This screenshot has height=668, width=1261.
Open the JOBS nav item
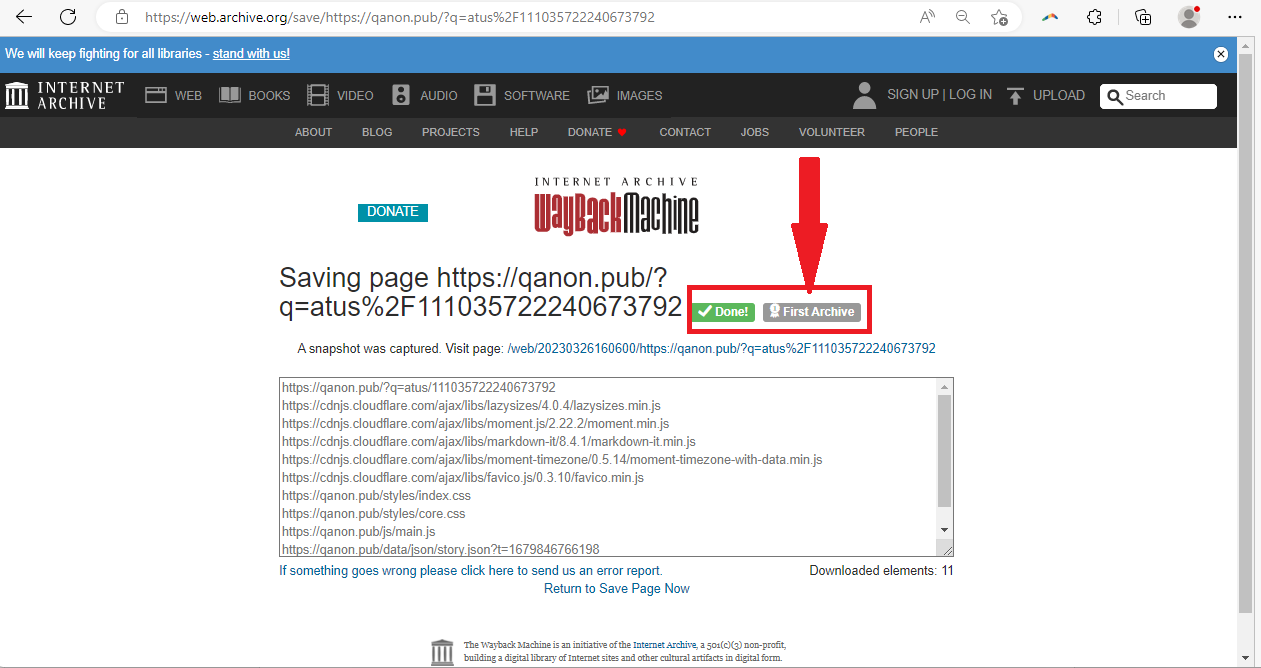755,132
